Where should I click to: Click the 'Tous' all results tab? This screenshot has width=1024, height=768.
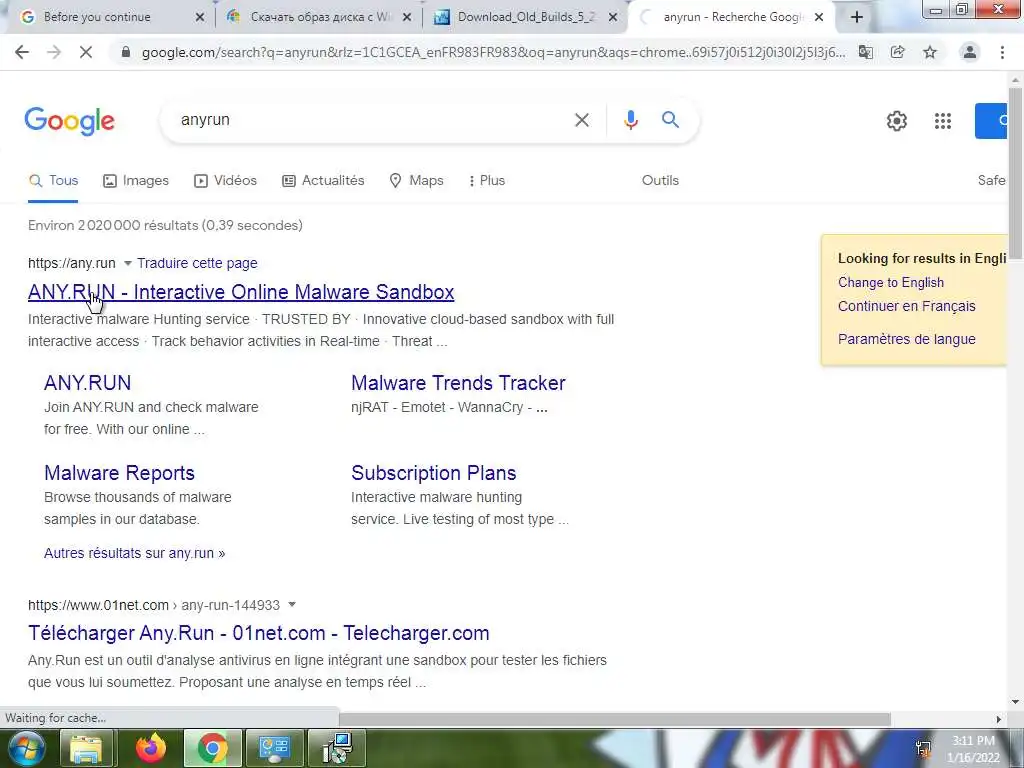pos(54,180)
